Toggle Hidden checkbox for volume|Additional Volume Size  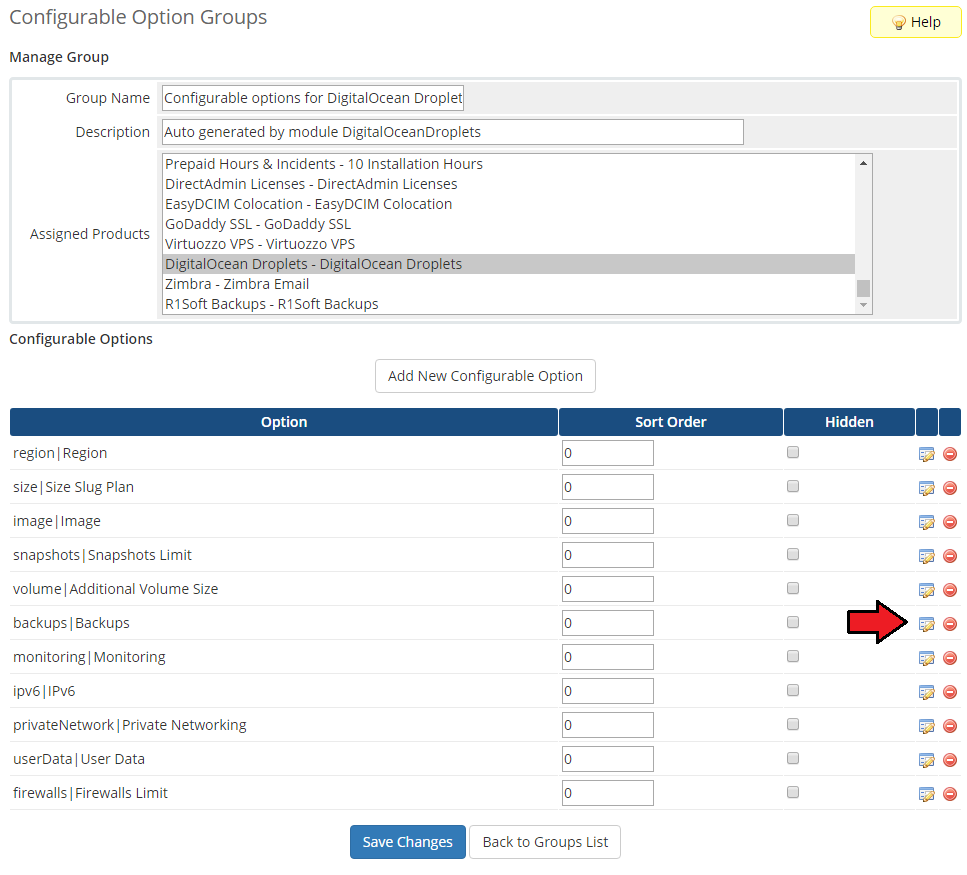793,588
